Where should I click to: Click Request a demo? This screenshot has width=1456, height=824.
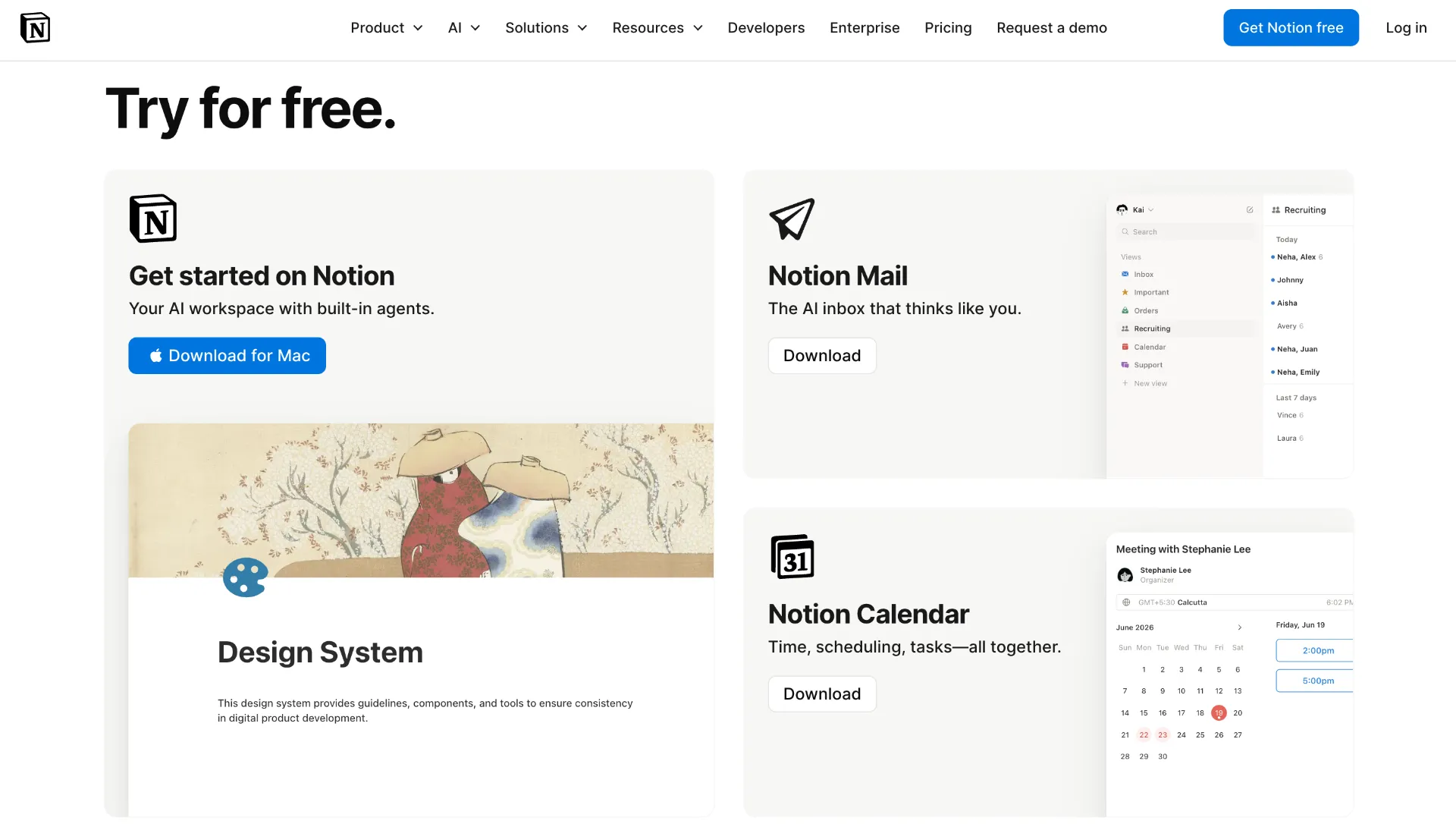(x=1052, y=28)
